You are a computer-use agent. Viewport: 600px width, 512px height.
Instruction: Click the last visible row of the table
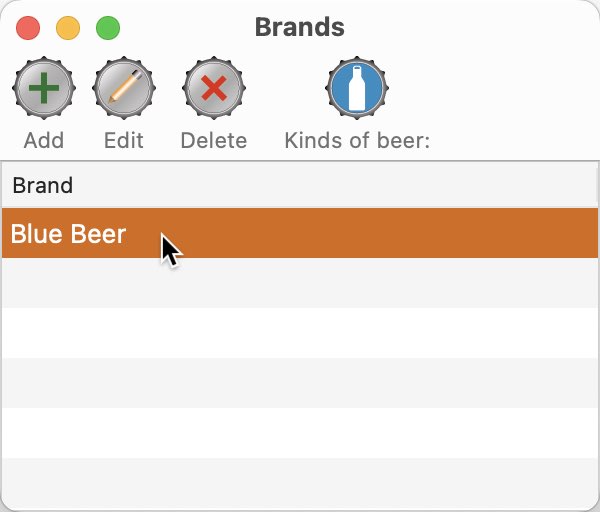point(300,484)
